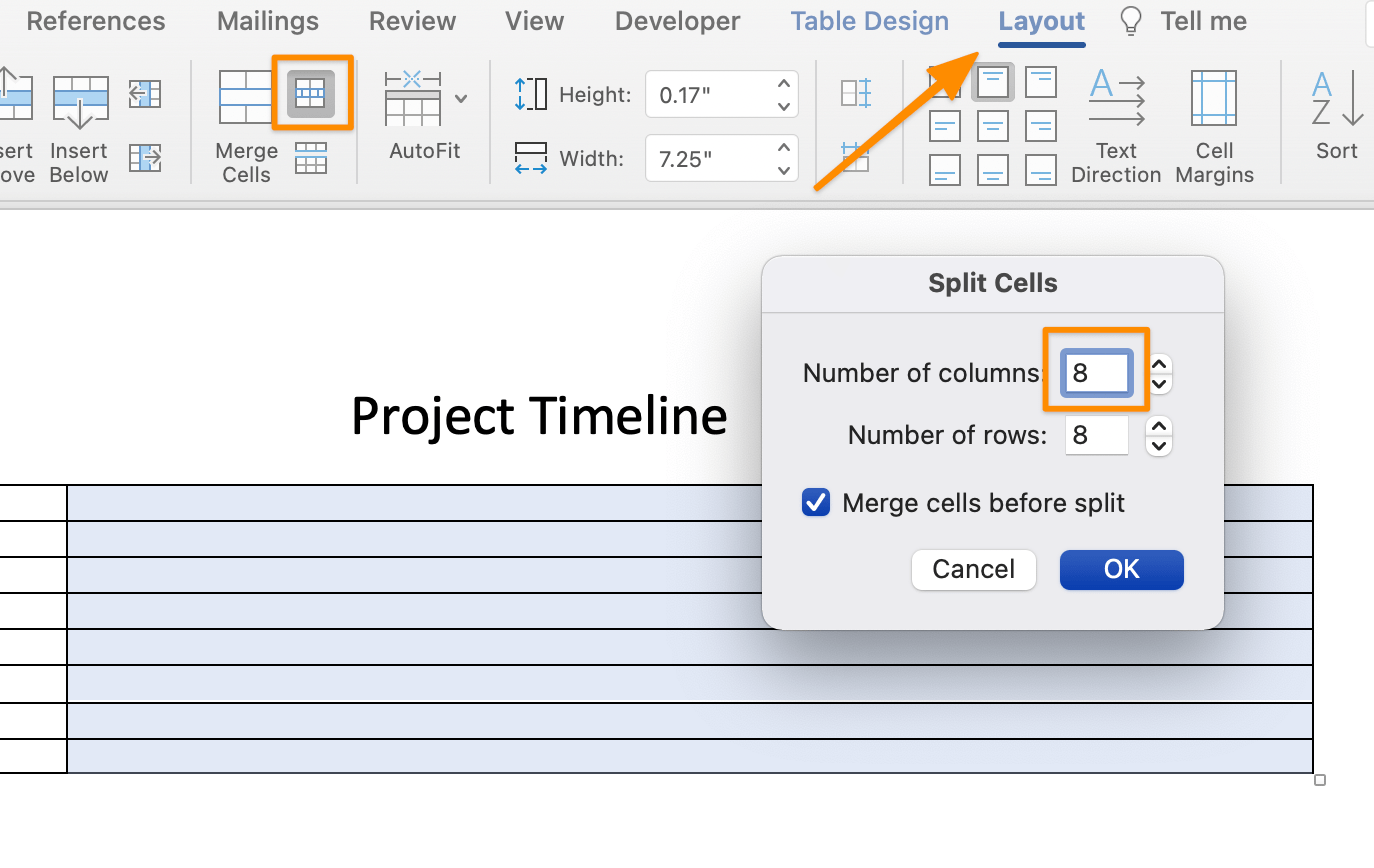
Task: Switch to the Table Design tab
Action: 870,21
